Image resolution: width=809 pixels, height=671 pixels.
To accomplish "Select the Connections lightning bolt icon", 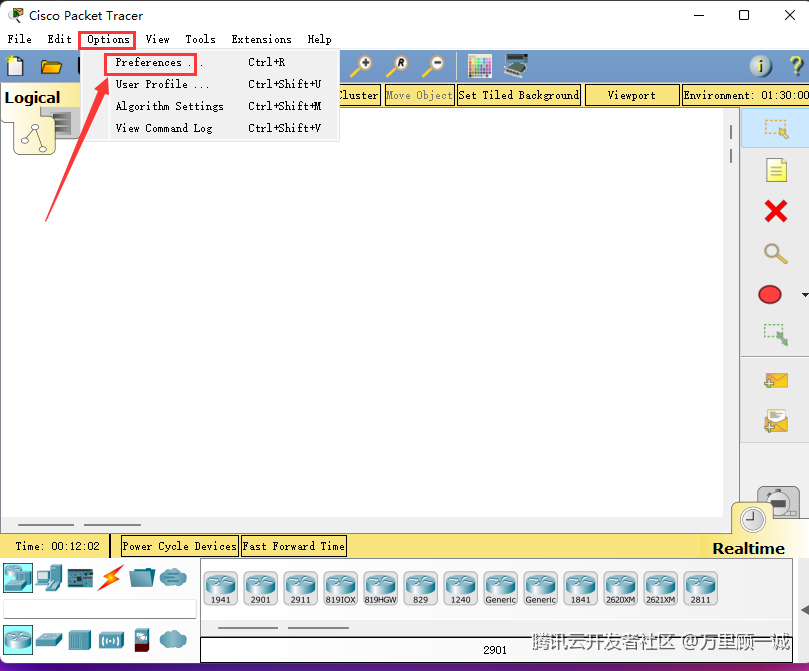I will [111, 578].
